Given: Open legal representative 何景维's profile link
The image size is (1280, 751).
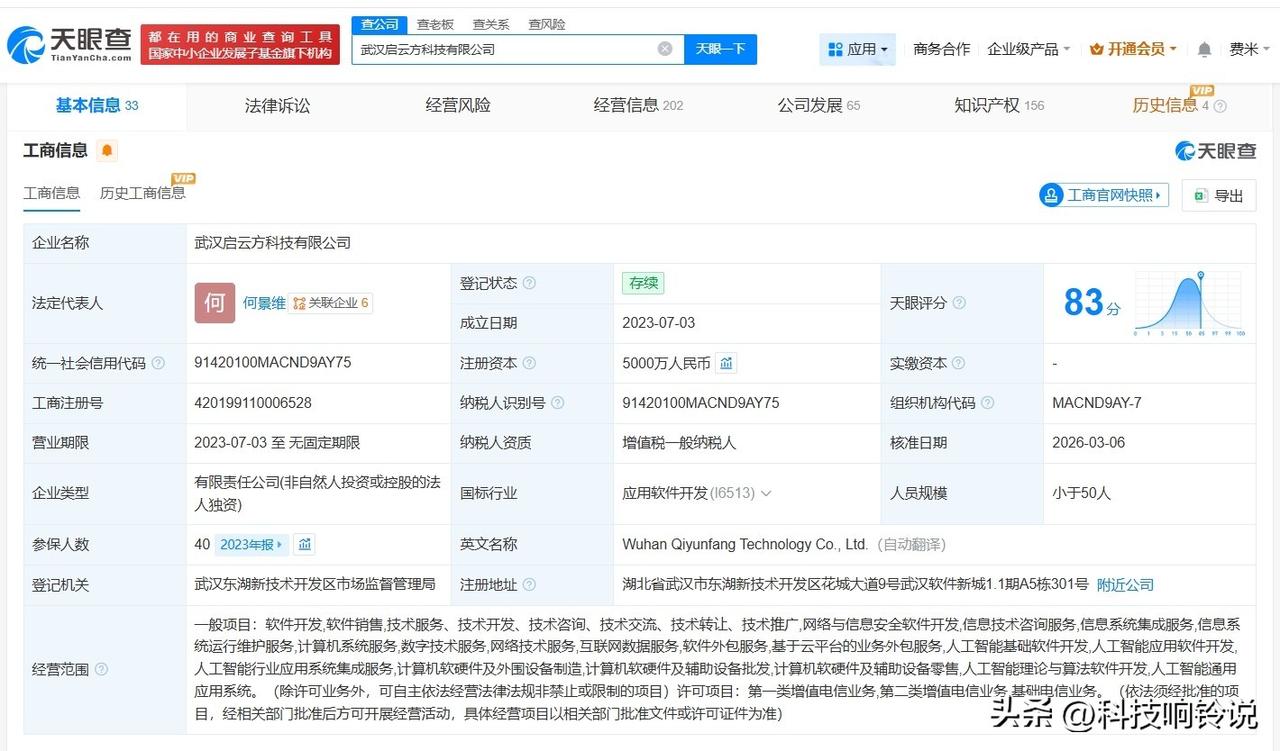Looking at the screenshot, I should click(x=264, y=303).
